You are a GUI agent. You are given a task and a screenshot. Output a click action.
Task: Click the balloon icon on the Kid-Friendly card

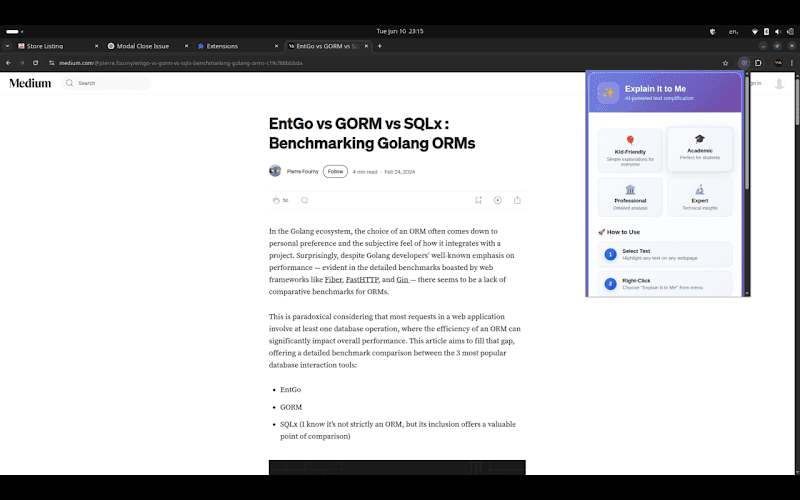click(630, 140)
